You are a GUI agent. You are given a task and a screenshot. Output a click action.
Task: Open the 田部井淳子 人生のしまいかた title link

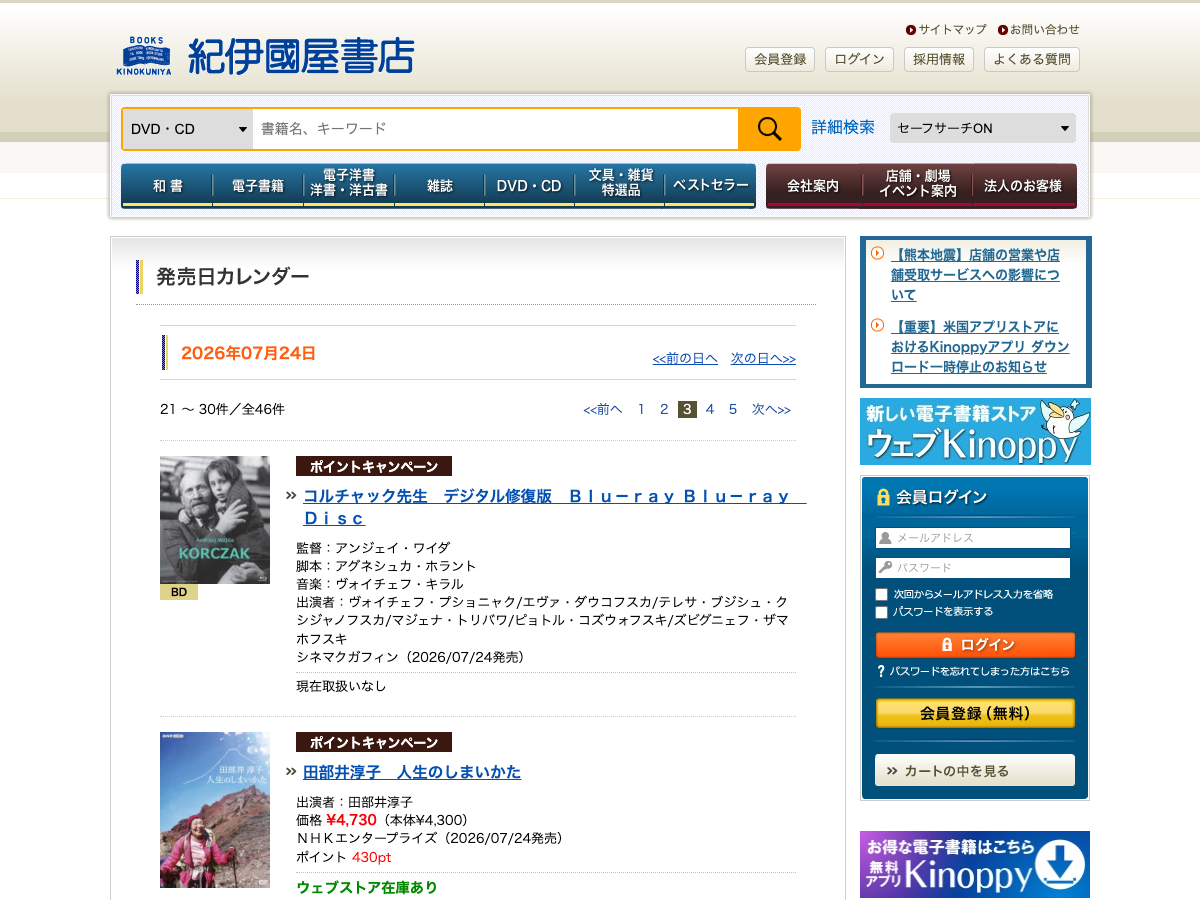(x=412, y=772)
